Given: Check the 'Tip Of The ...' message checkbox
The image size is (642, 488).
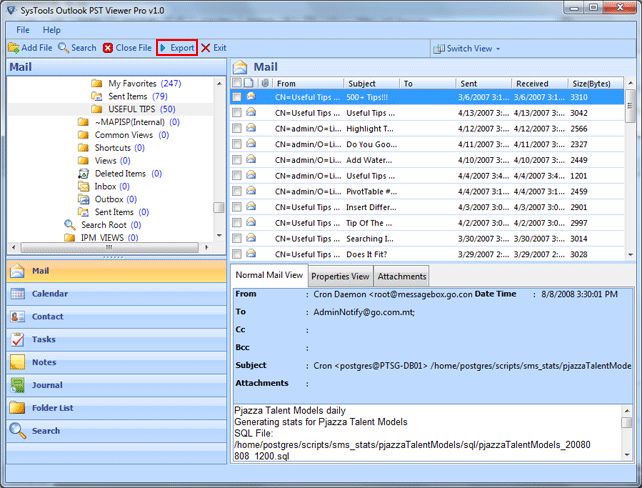Looking at the screenshot, I should (237, 223).
